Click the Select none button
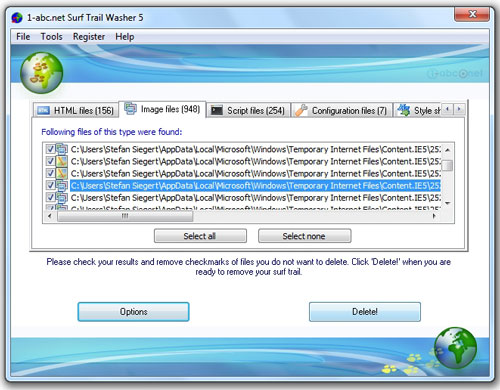Screen dimensions: 500x390 pos(304,236)
